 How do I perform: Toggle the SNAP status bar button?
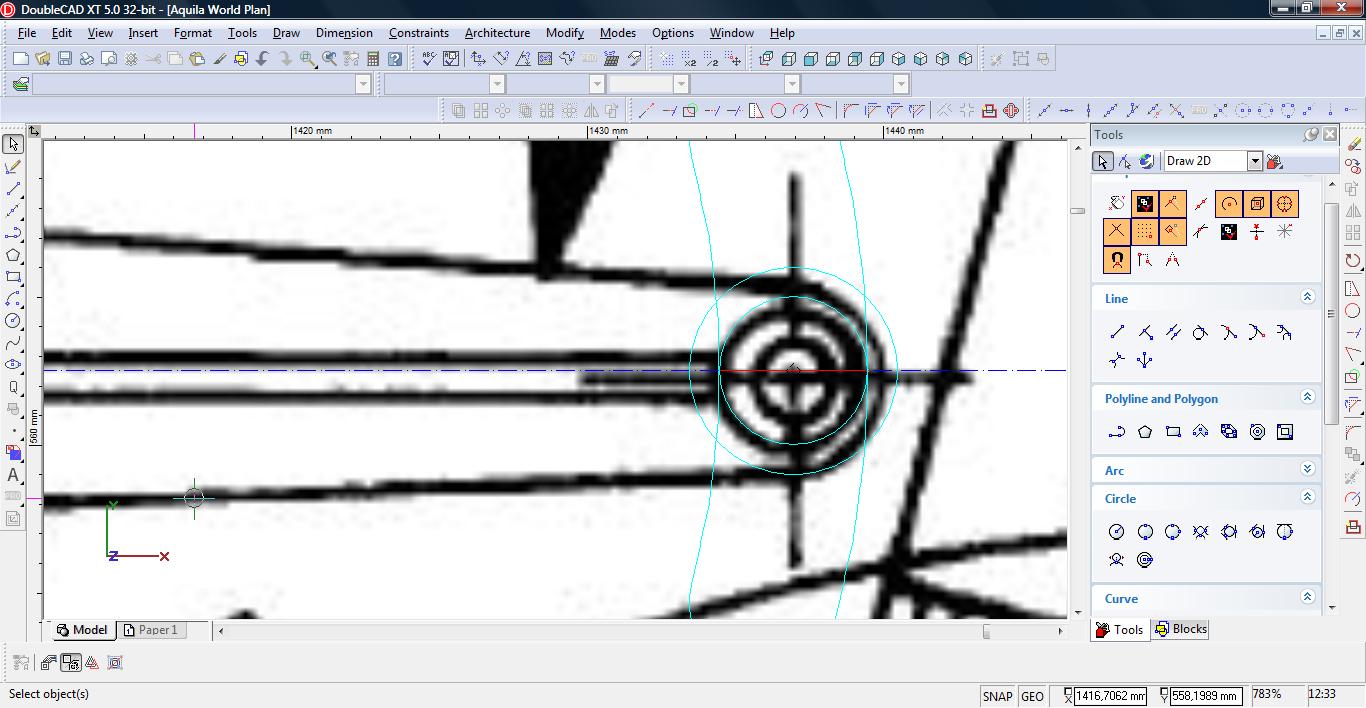997,696
